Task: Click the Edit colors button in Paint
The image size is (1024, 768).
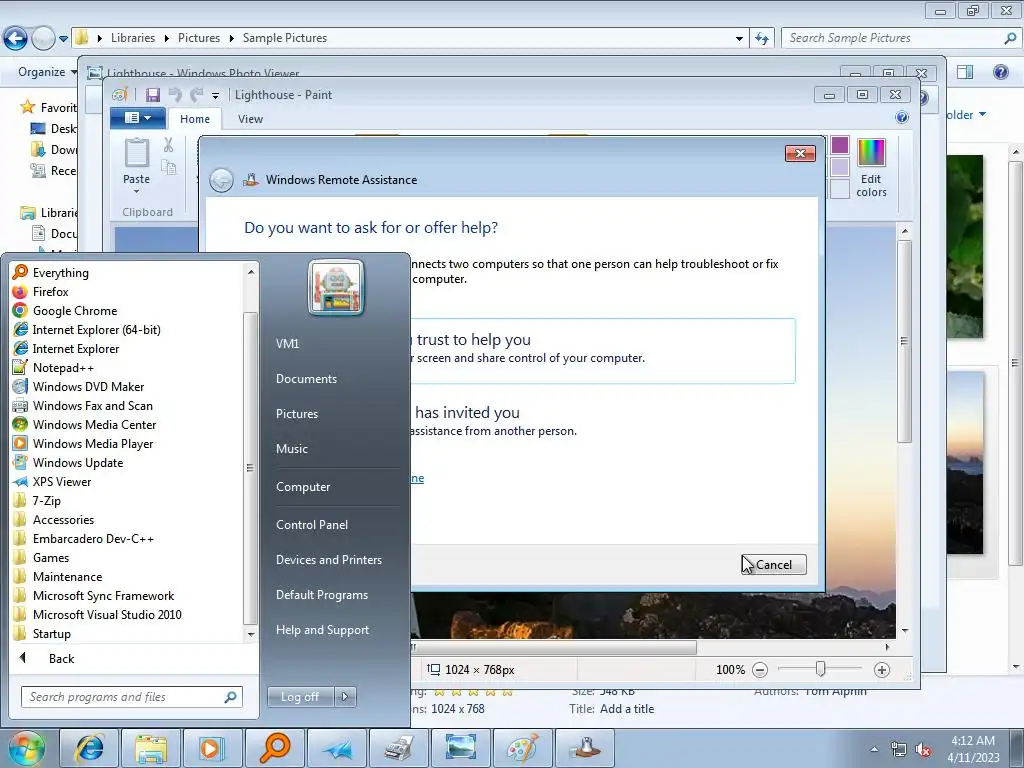Action: click(x=871, y=167)
